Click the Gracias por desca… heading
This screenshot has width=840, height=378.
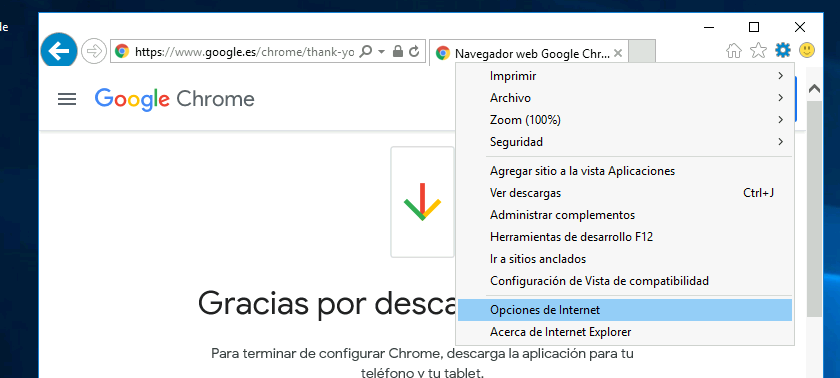tap(327, 303)
